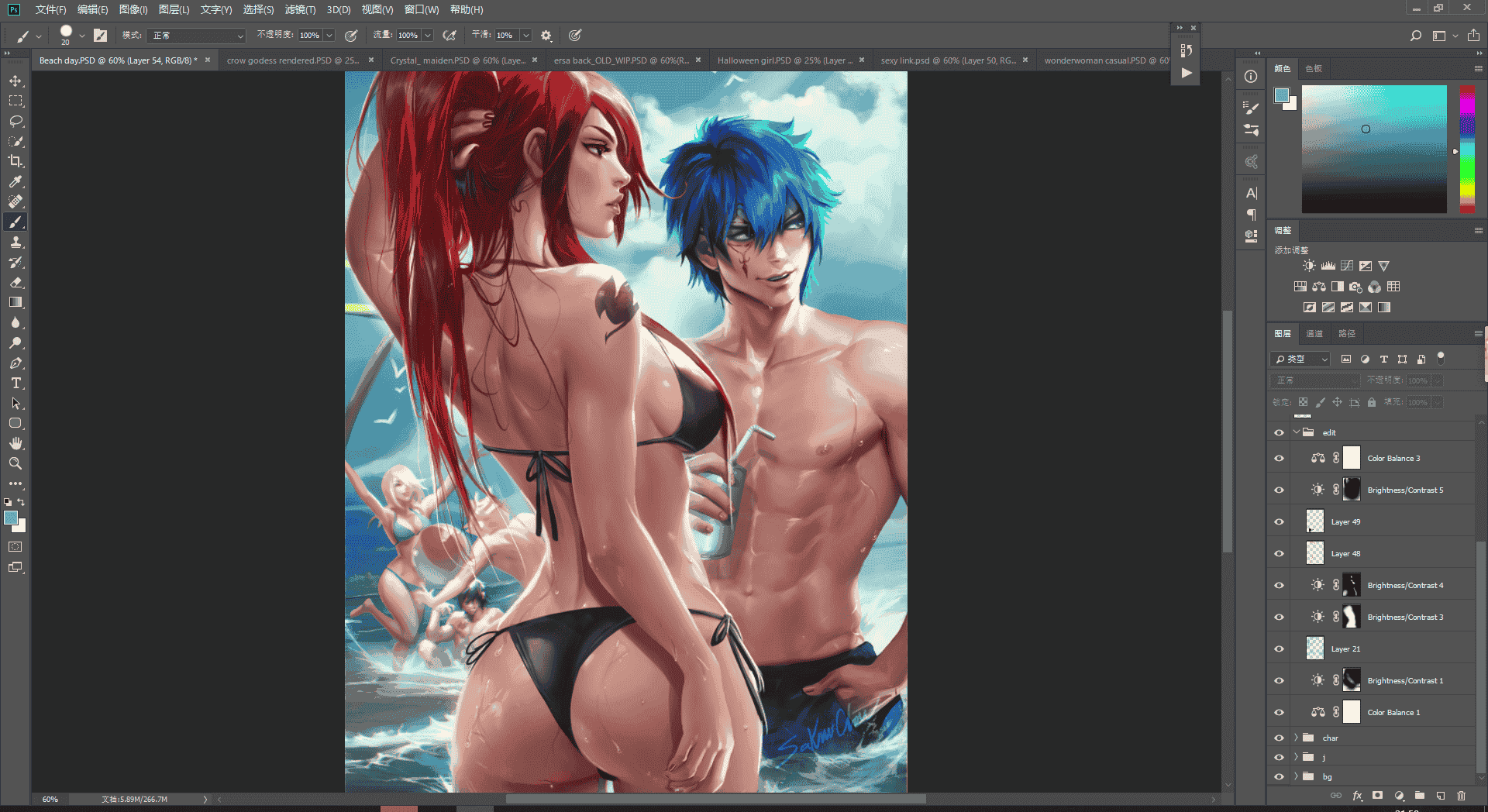Select the Zoom tool in toolbar

[x=15, y=463]
